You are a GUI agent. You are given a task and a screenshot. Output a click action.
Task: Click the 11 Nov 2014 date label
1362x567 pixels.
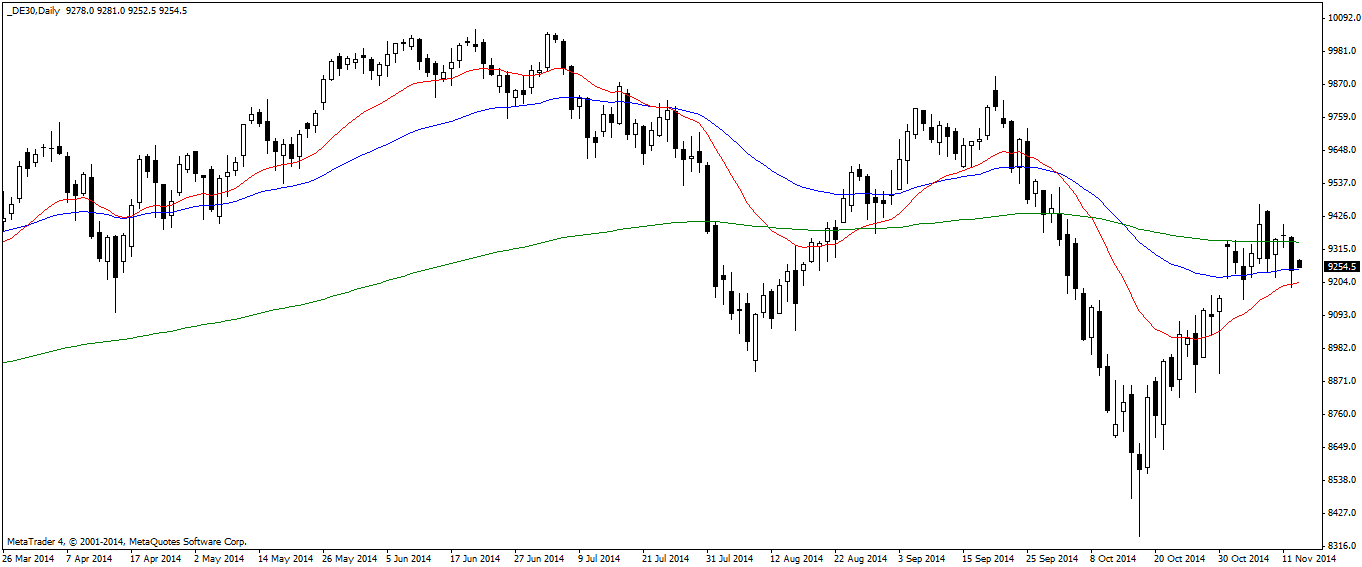1308,558
